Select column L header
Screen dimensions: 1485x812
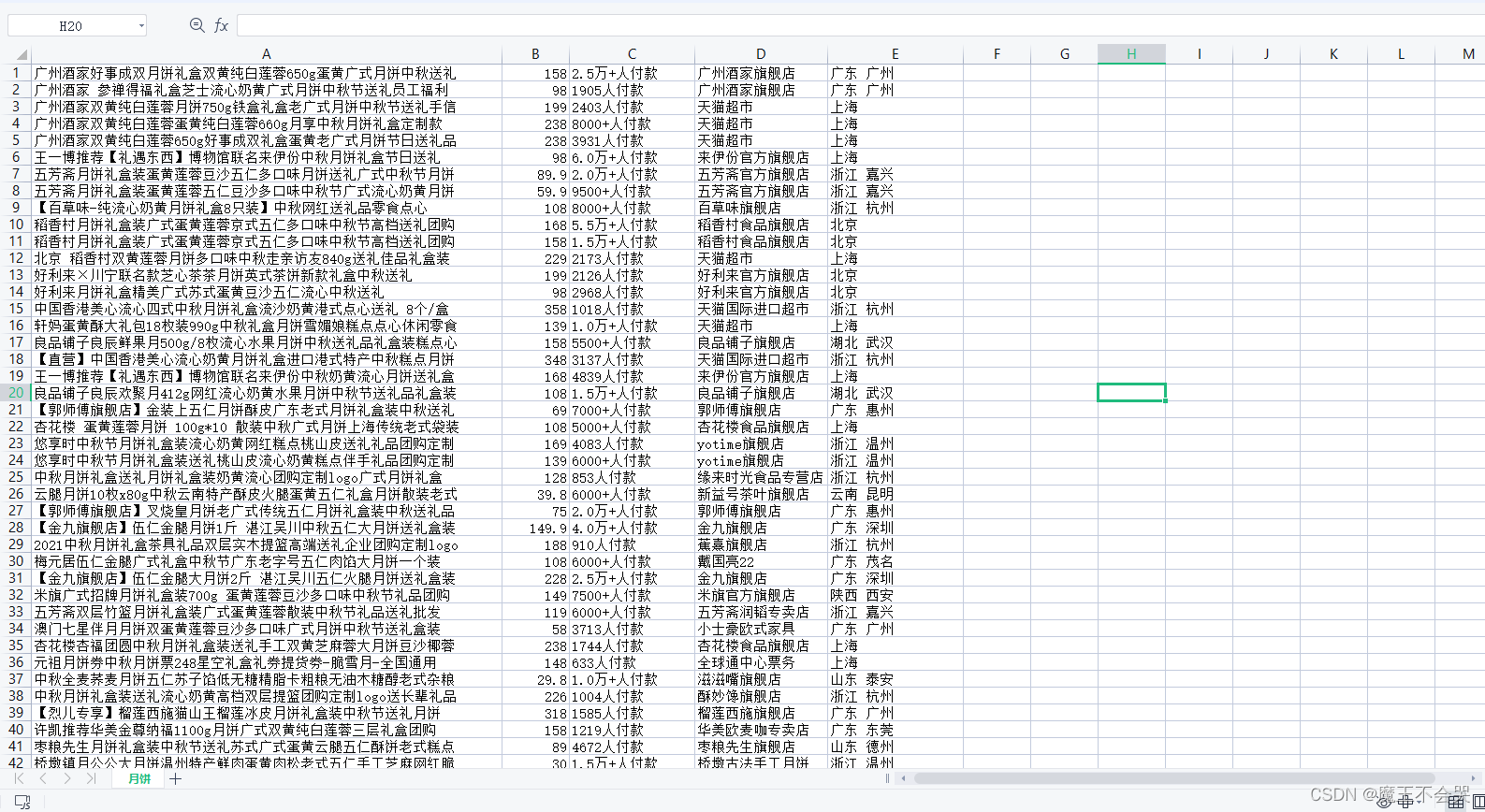tap(1401, 54)
